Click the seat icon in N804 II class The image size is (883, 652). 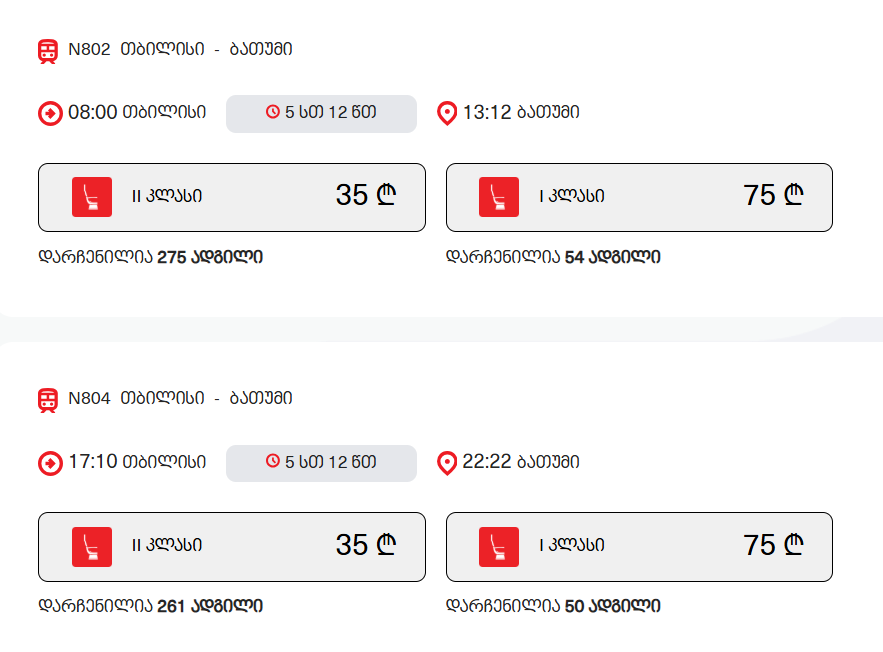pyautogui.click(x=92, y=547)
